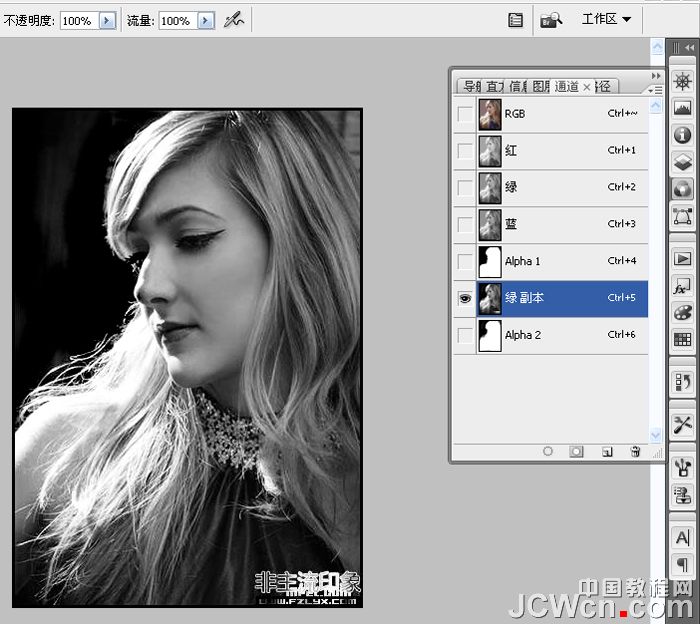Enable airbrush mode in options bar
The image size is (700, 624).
233,20
